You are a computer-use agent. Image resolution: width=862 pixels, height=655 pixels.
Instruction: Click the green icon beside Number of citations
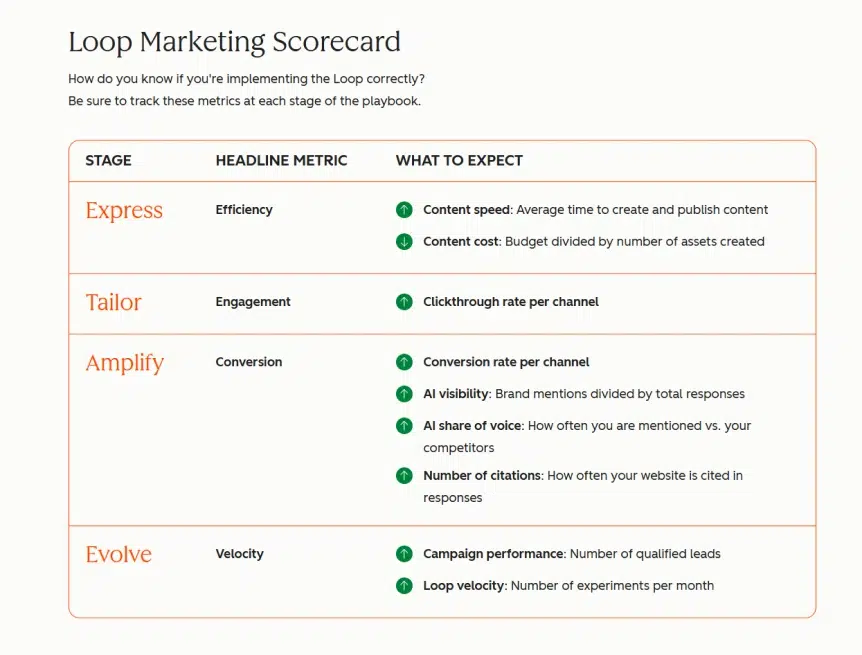[x=404, y=476]
